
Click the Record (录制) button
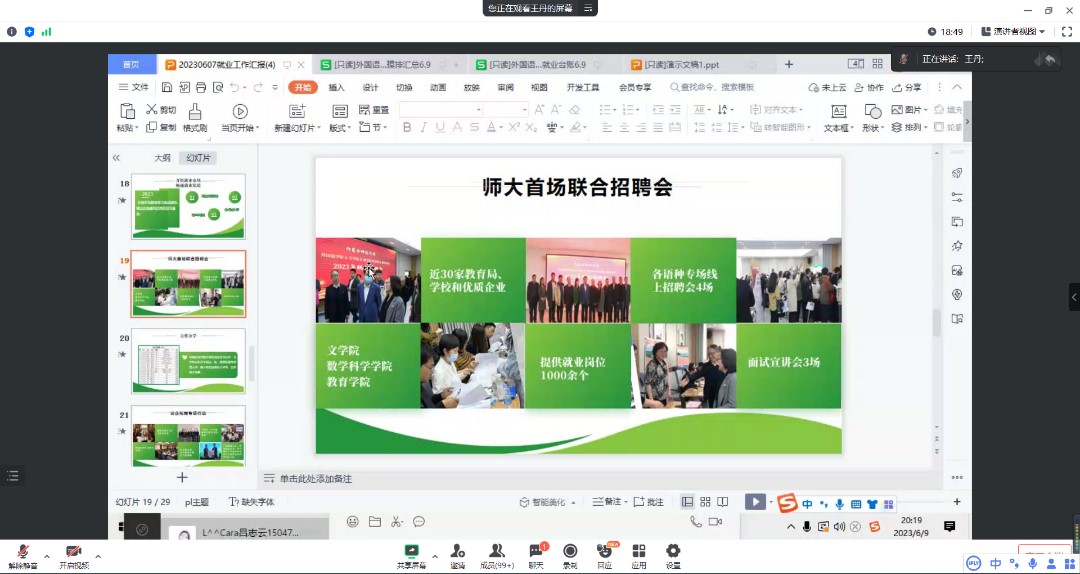pos(570,555)
